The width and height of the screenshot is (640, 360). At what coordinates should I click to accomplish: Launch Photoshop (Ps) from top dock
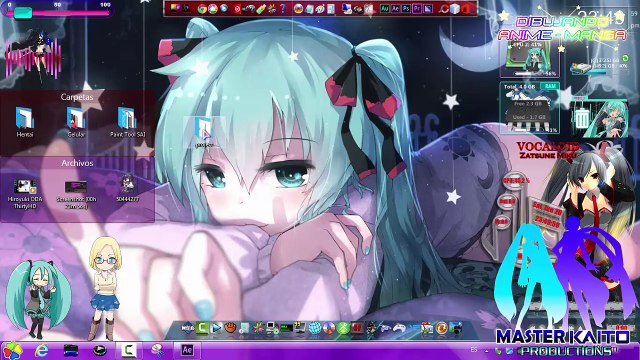[x=406, y=8]
